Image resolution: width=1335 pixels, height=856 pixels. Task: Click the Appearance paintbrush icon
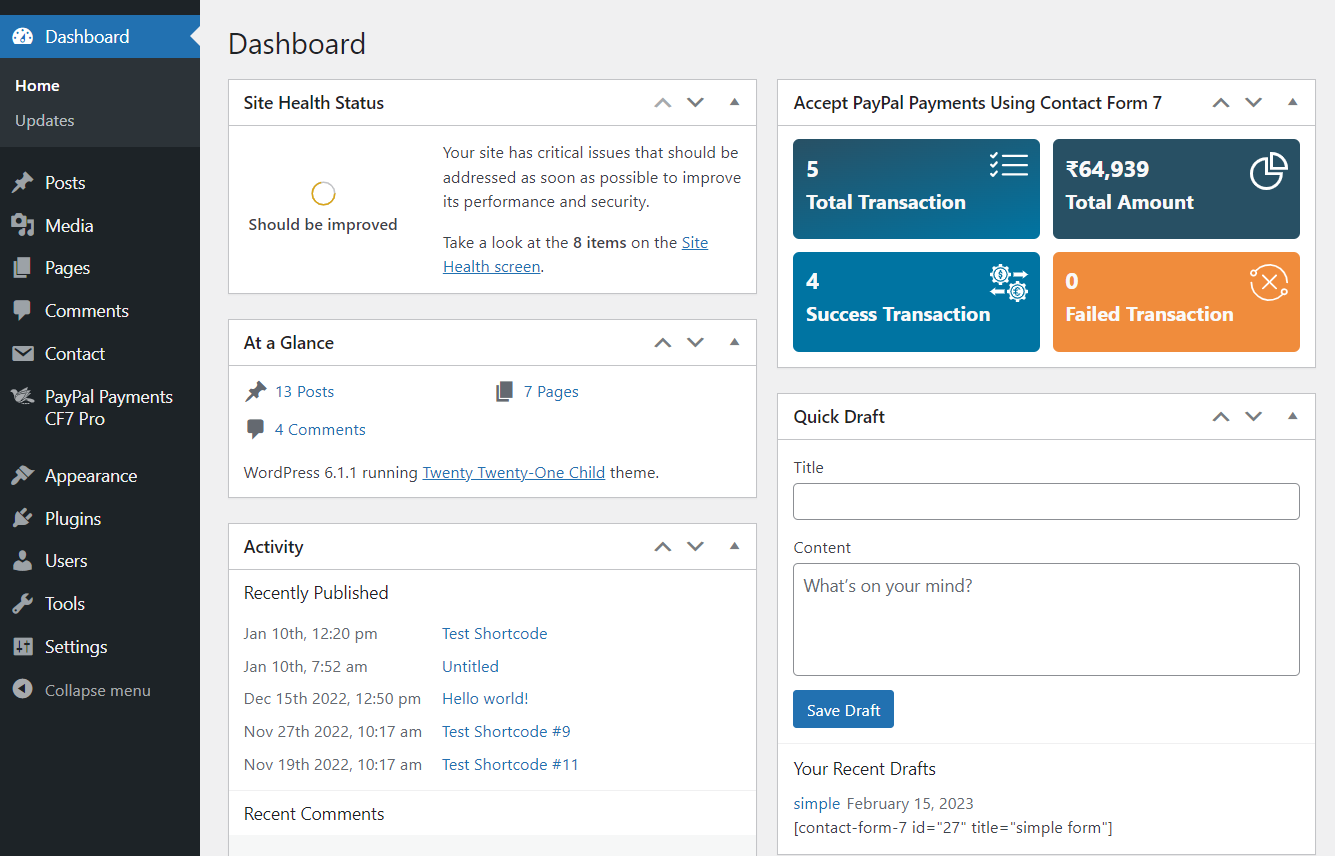22,476
